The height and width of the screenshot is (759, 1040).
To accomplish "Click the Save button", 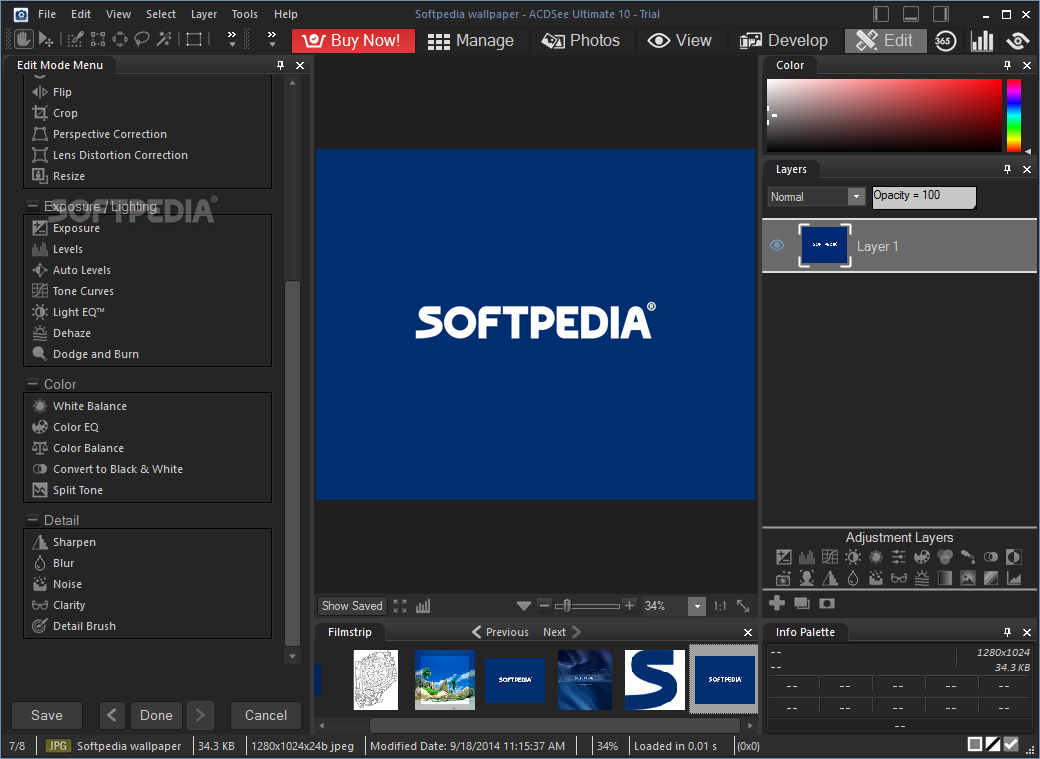I will (x=46, y=715).
